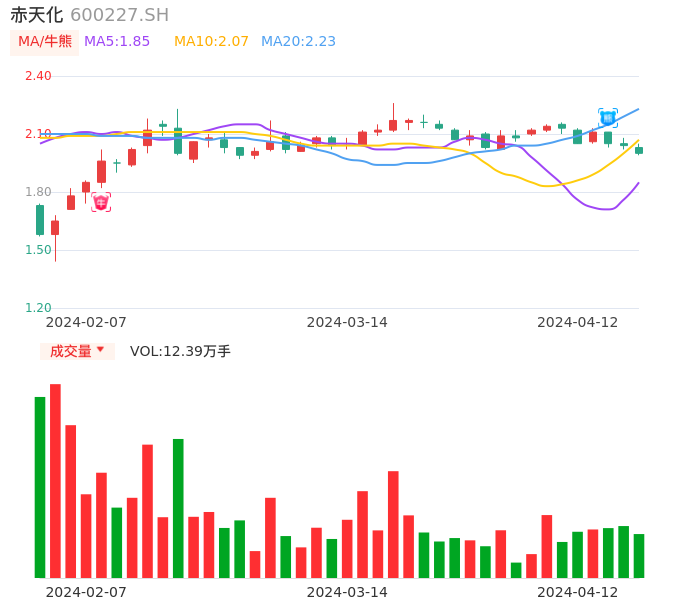Click the 2024-04-12 date under the volume chart
686x606 pixels.
coord(578,592)
